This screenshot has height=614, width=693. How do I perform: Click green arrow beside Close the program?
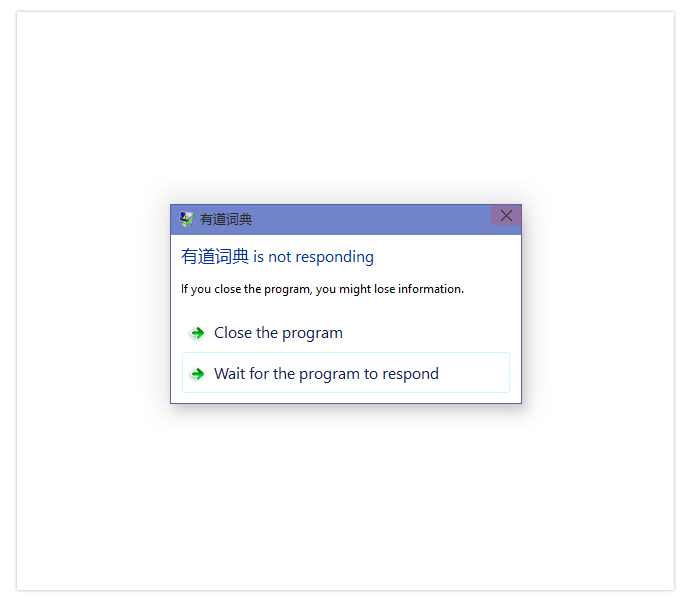(197, 333)
